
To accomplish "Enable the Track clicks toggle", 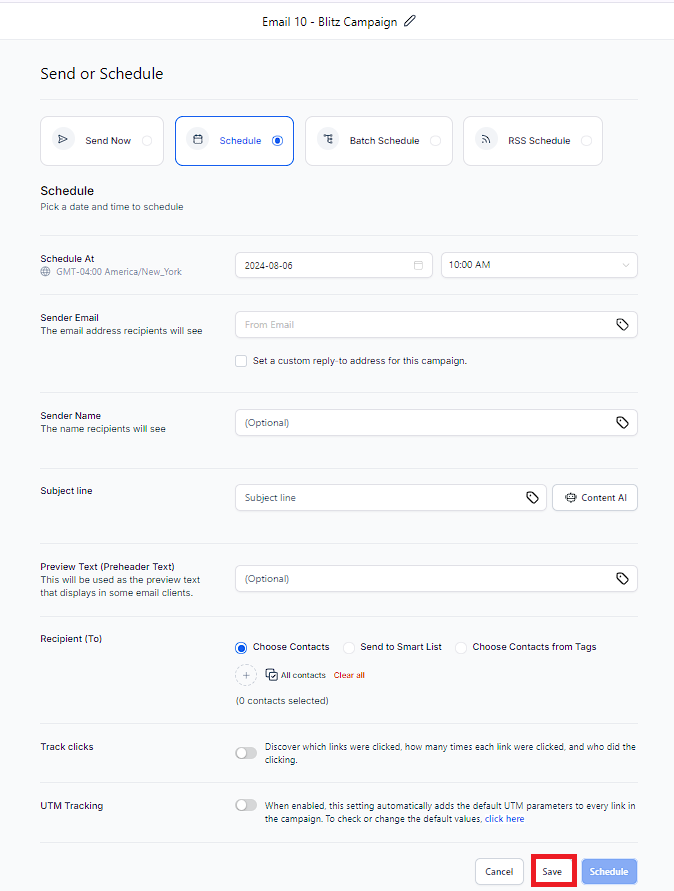I will click(x=246, y=753).
